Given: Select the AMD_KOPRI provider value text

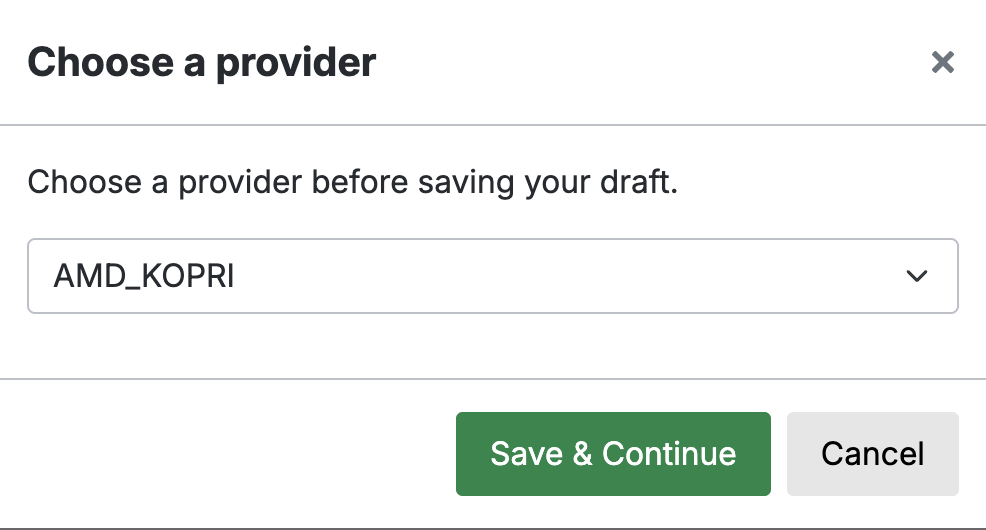Looking at the screenshot, I should 144,276.
